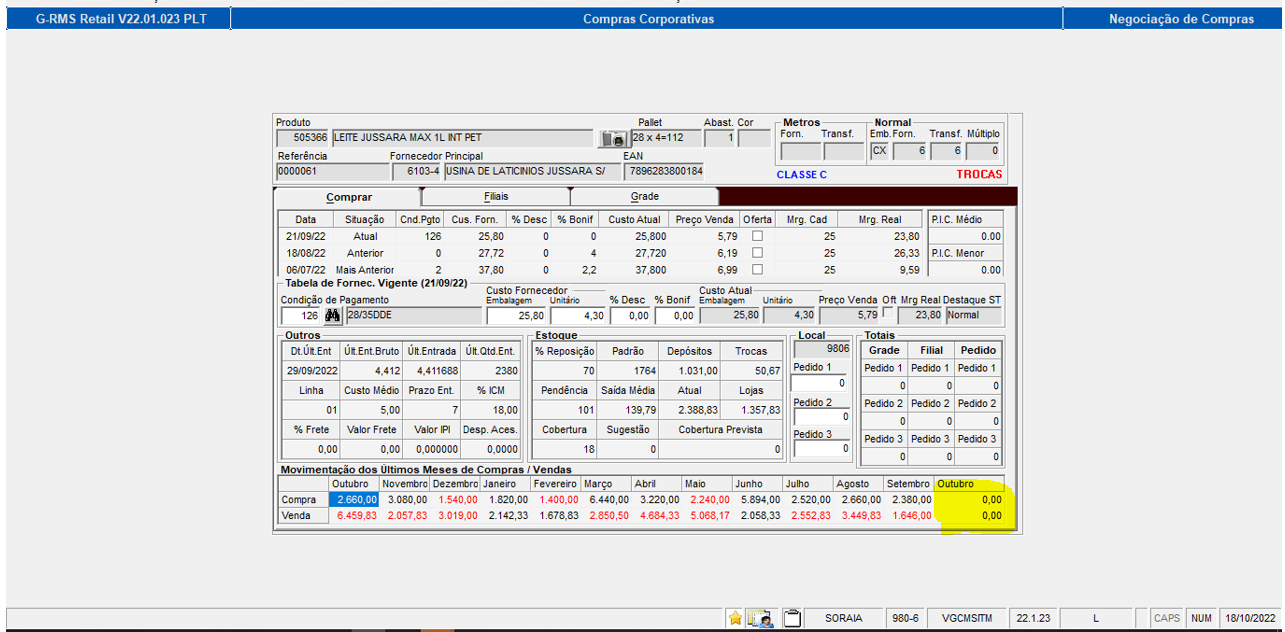Click Depósitos value 1.031,00

click(x=690, y=370)
